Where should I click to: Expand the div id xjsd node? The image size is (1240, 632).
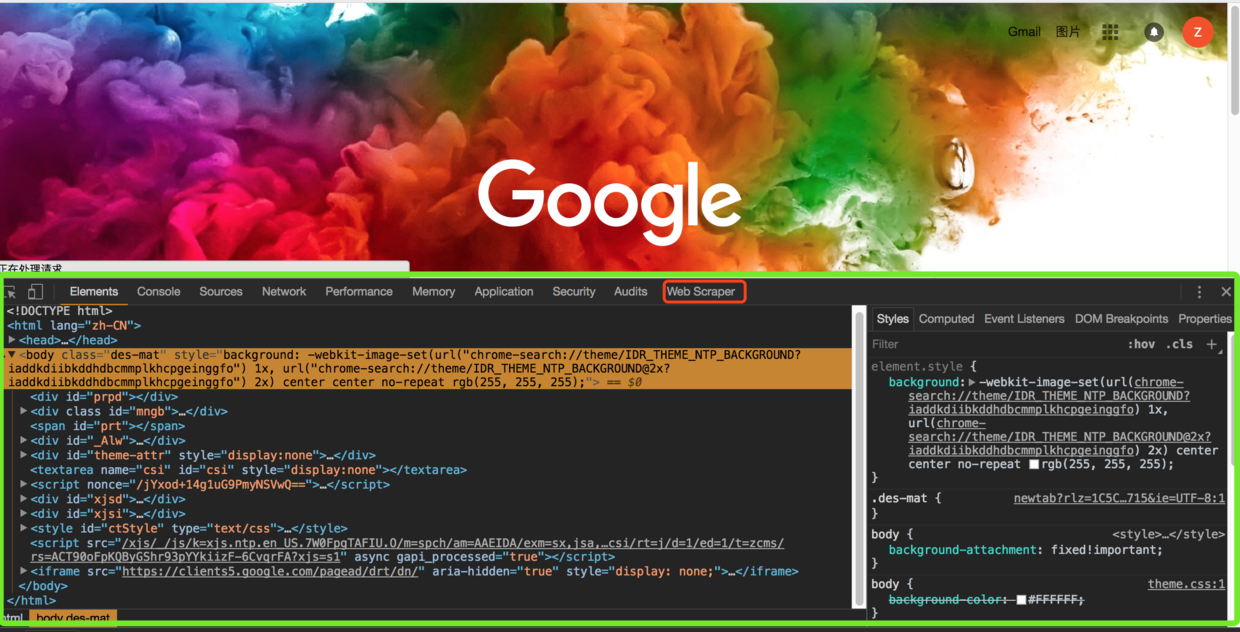coord(24,499)
